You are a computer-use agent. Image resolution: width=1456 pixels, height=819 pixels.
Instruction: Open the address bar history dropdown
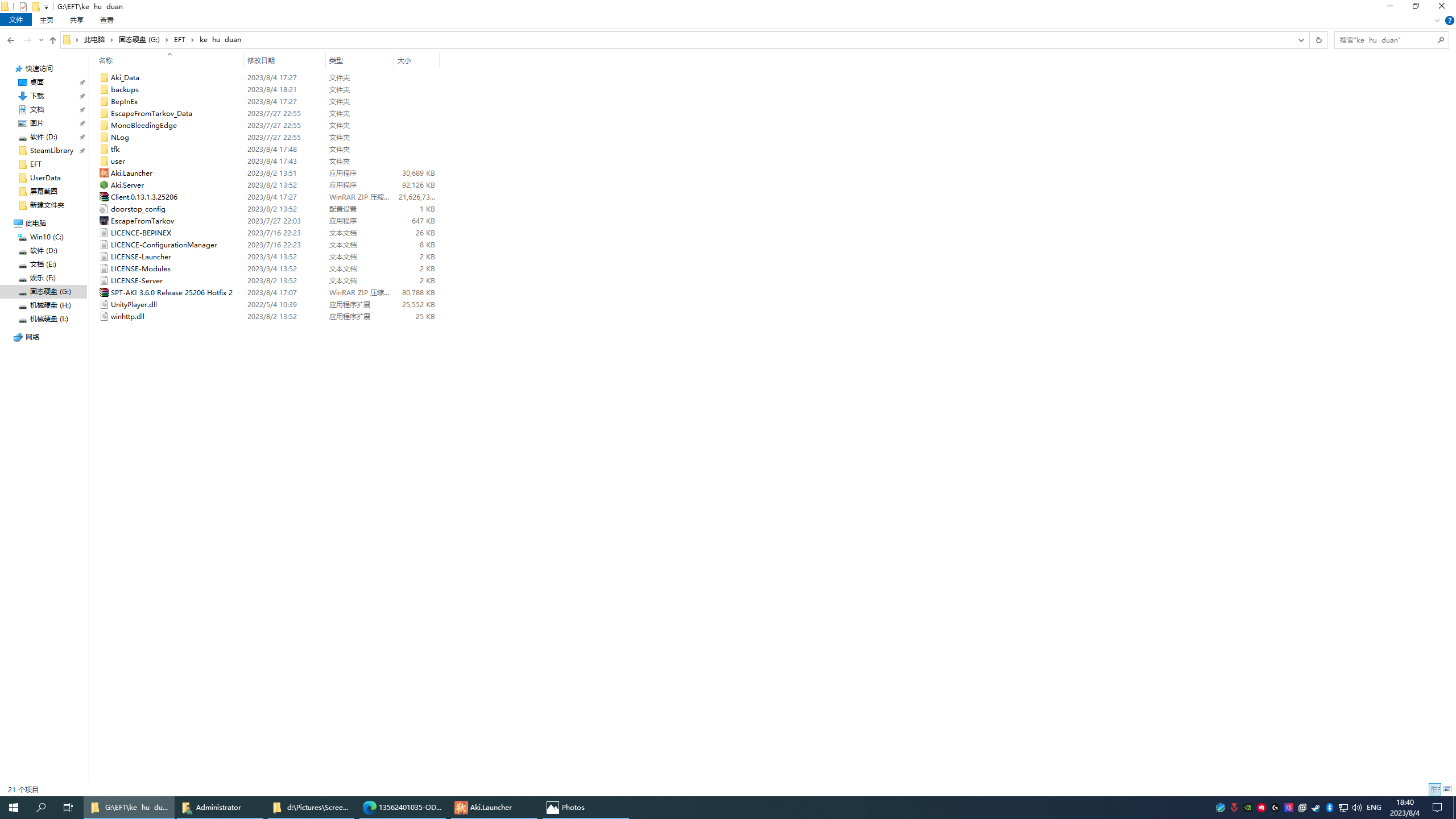(x=1301, y=40)
